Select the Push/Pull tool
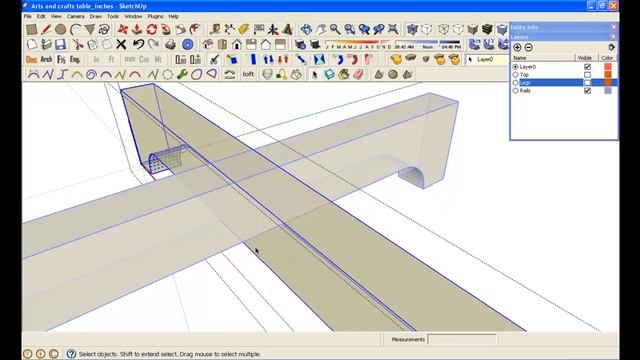This screenshot has width=640, height=360. tap(137, 29)
